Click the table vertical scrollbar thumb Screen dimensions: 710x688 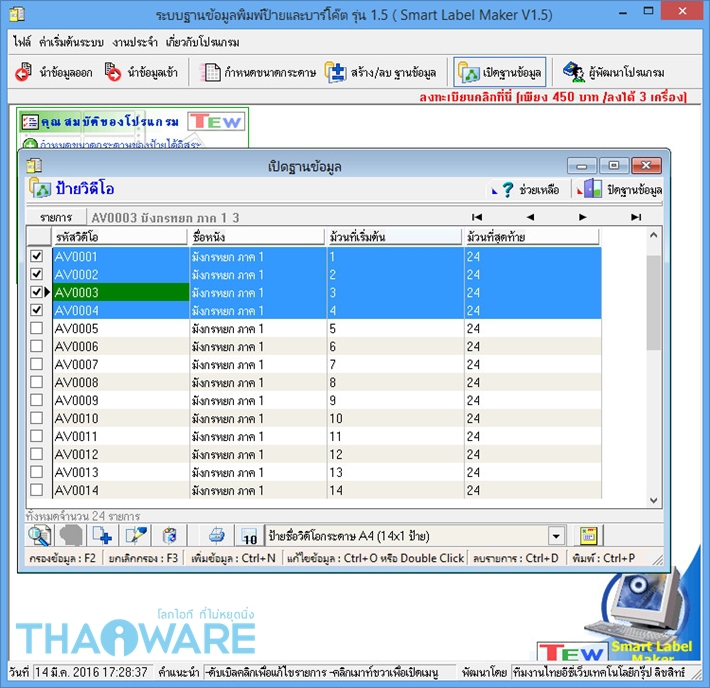(x=653, y=303)
